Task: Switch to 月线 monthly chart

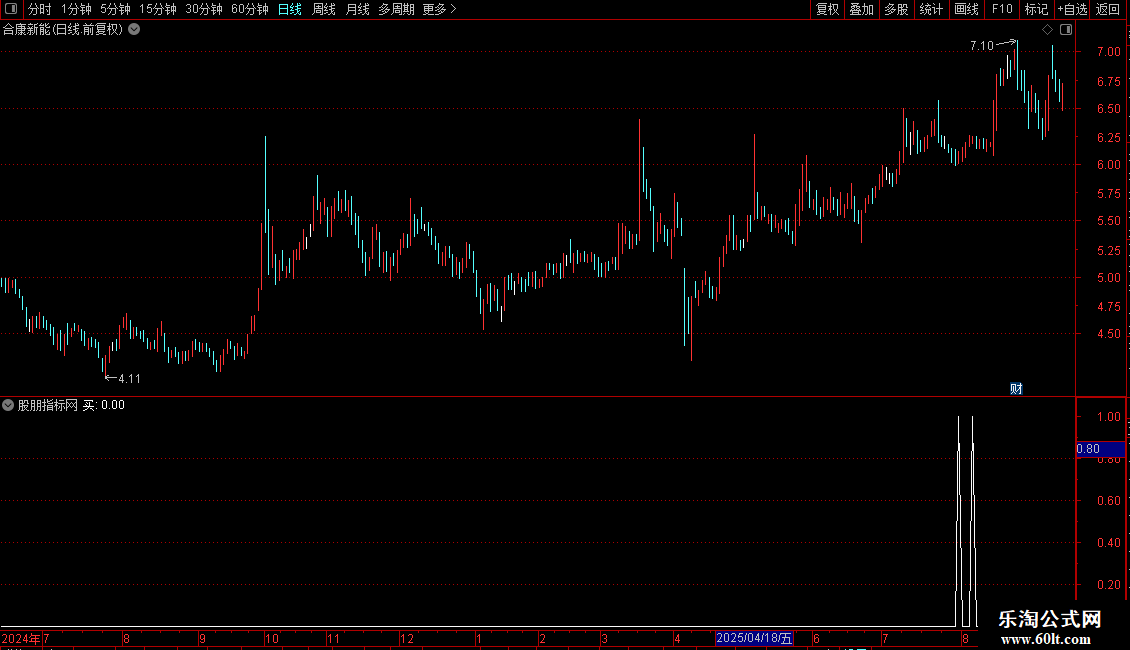Action: [357, 9]
